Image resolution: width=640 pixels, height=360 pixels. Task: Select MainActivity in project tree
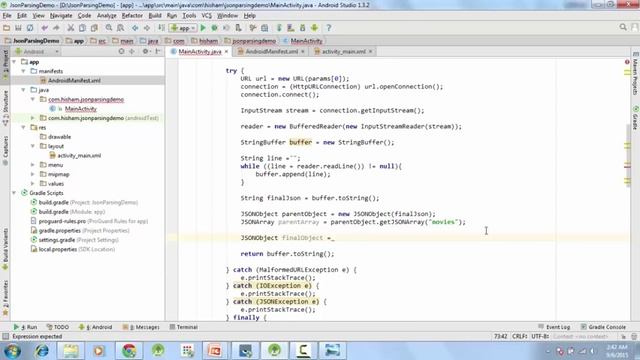[80, 109]
